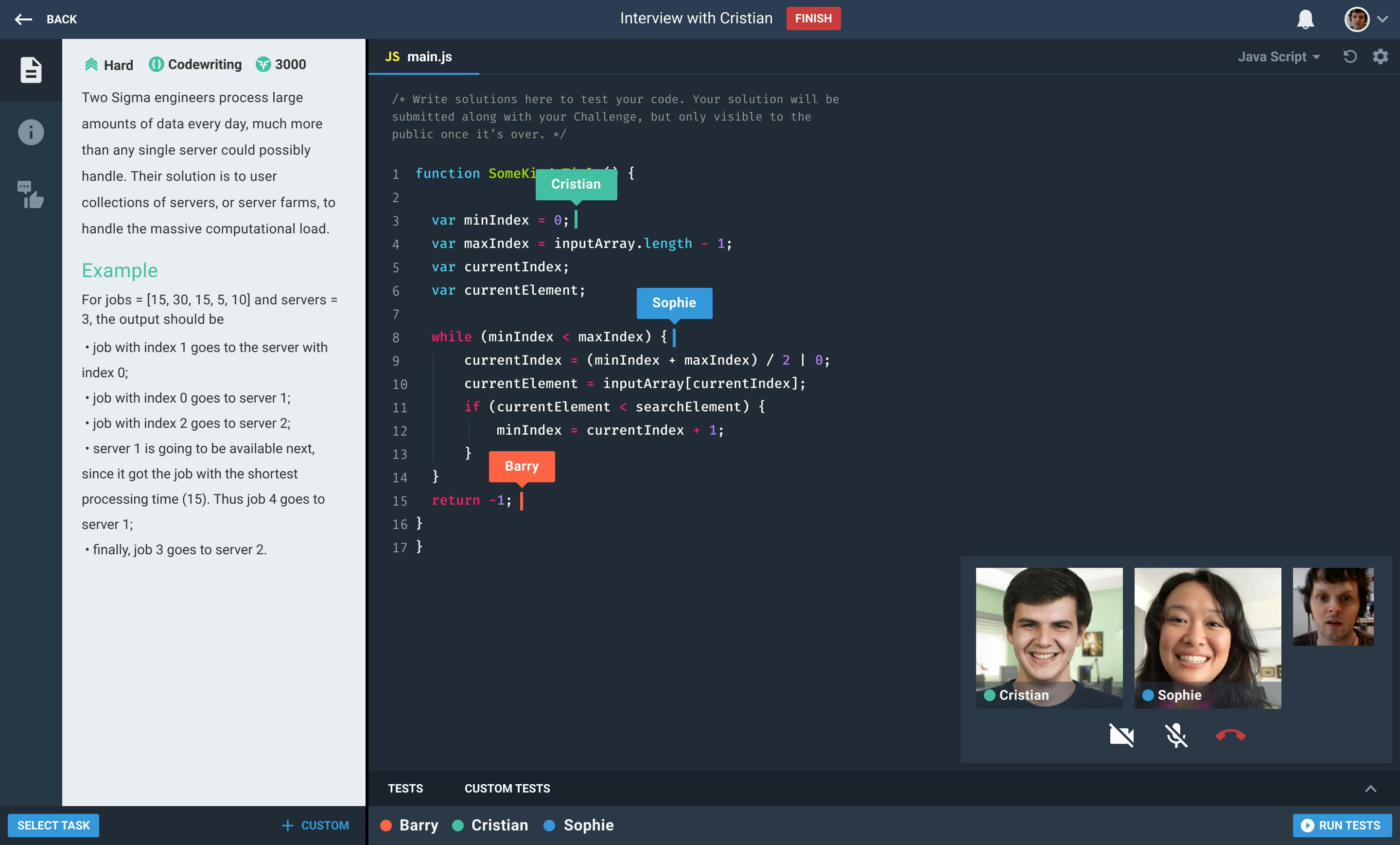Open the feedback thumbs-up sidebar icon
This screenshot has width=1400, height=845.
[x=31, y=194]
